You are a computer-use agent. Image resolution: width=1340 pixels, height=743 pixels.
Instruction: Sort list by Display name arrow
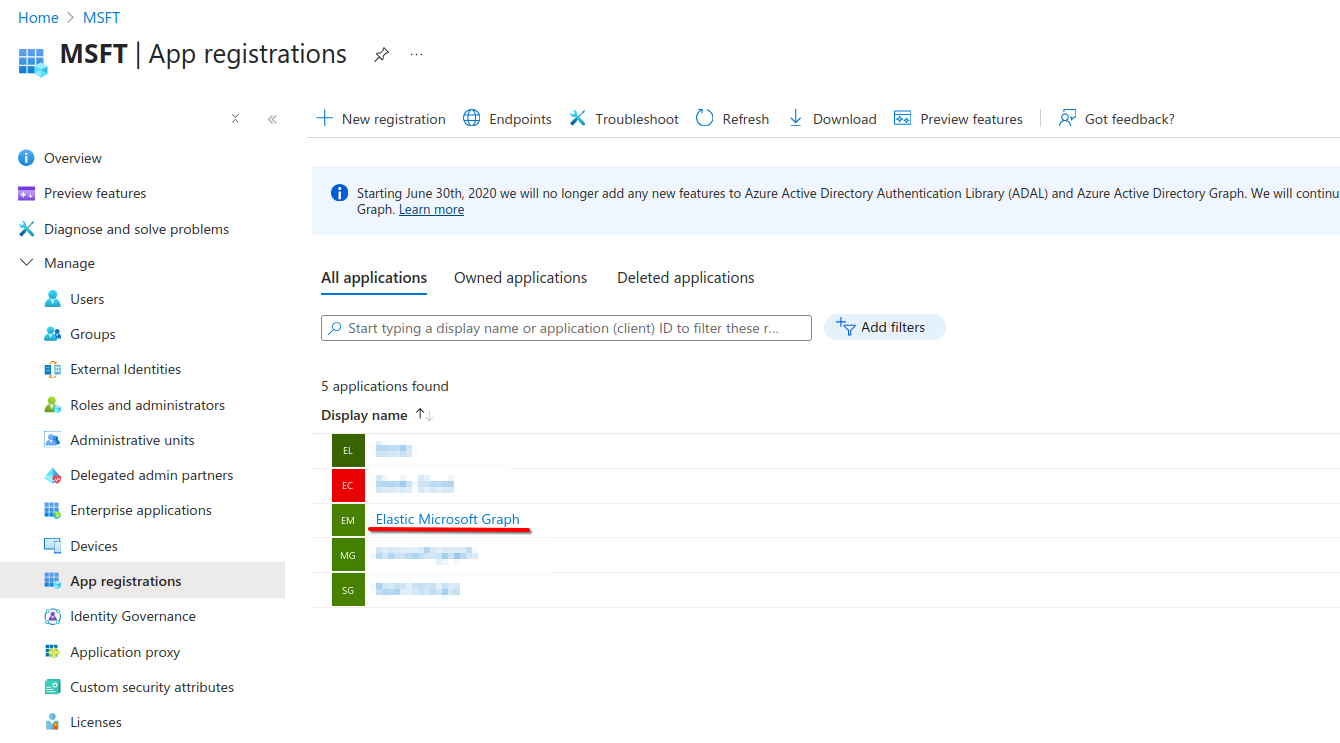pyautogui.click(x=422, y=414)
